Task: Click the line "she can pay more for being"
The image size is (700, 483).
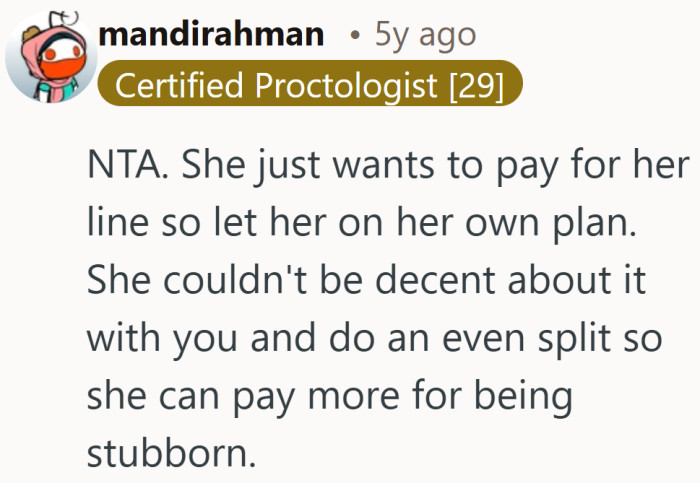Action: tap(331, 397)
